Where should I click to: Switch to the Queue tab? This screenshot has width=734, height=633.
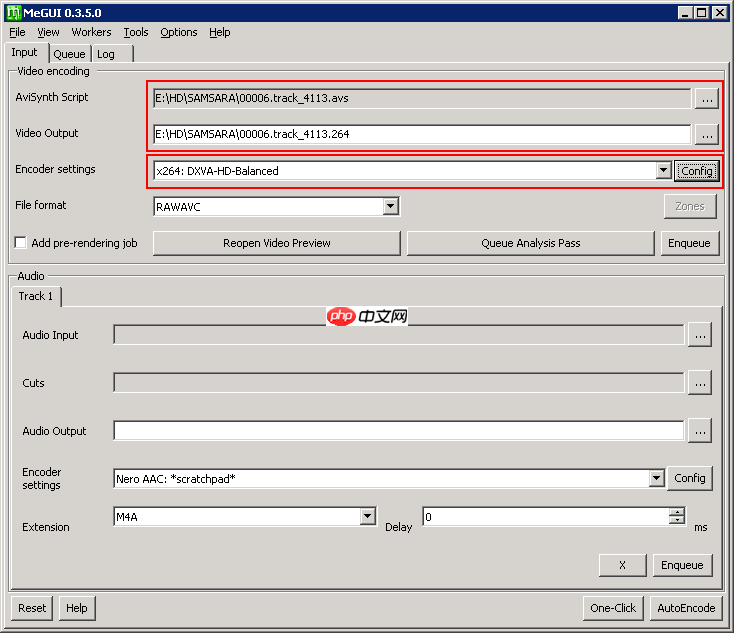69,54
